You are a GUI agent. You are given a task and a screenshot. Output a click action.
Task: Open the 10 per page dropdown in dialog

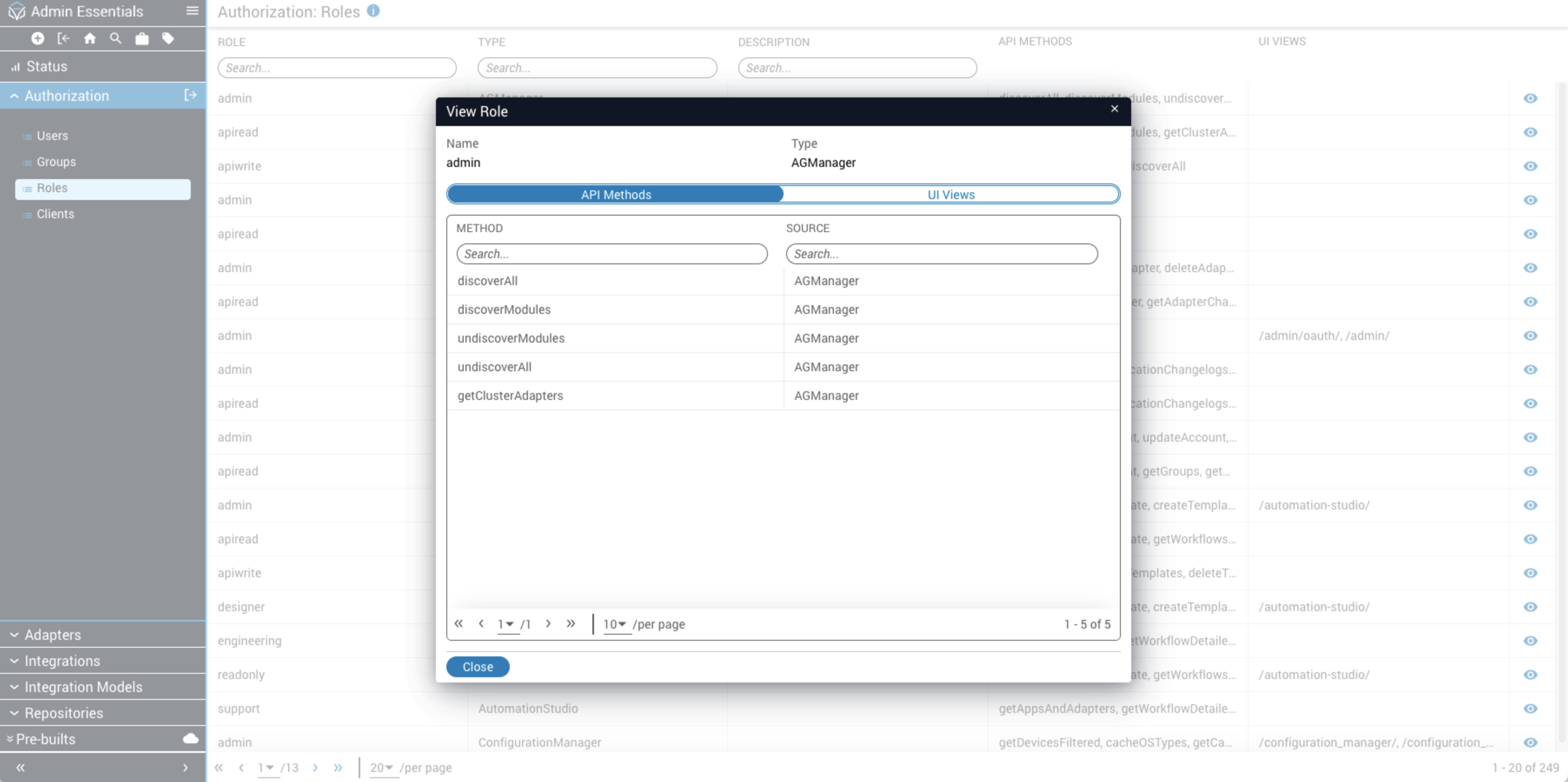point(615,624)
